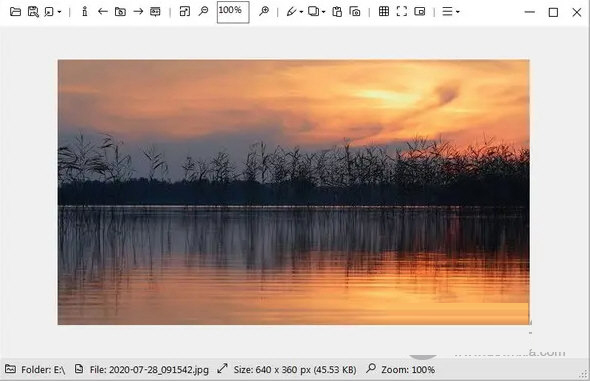Image resolution: width=590 pixels, height=381 pixels.
Task: Go to next image with right arrow
Action: 138,12
